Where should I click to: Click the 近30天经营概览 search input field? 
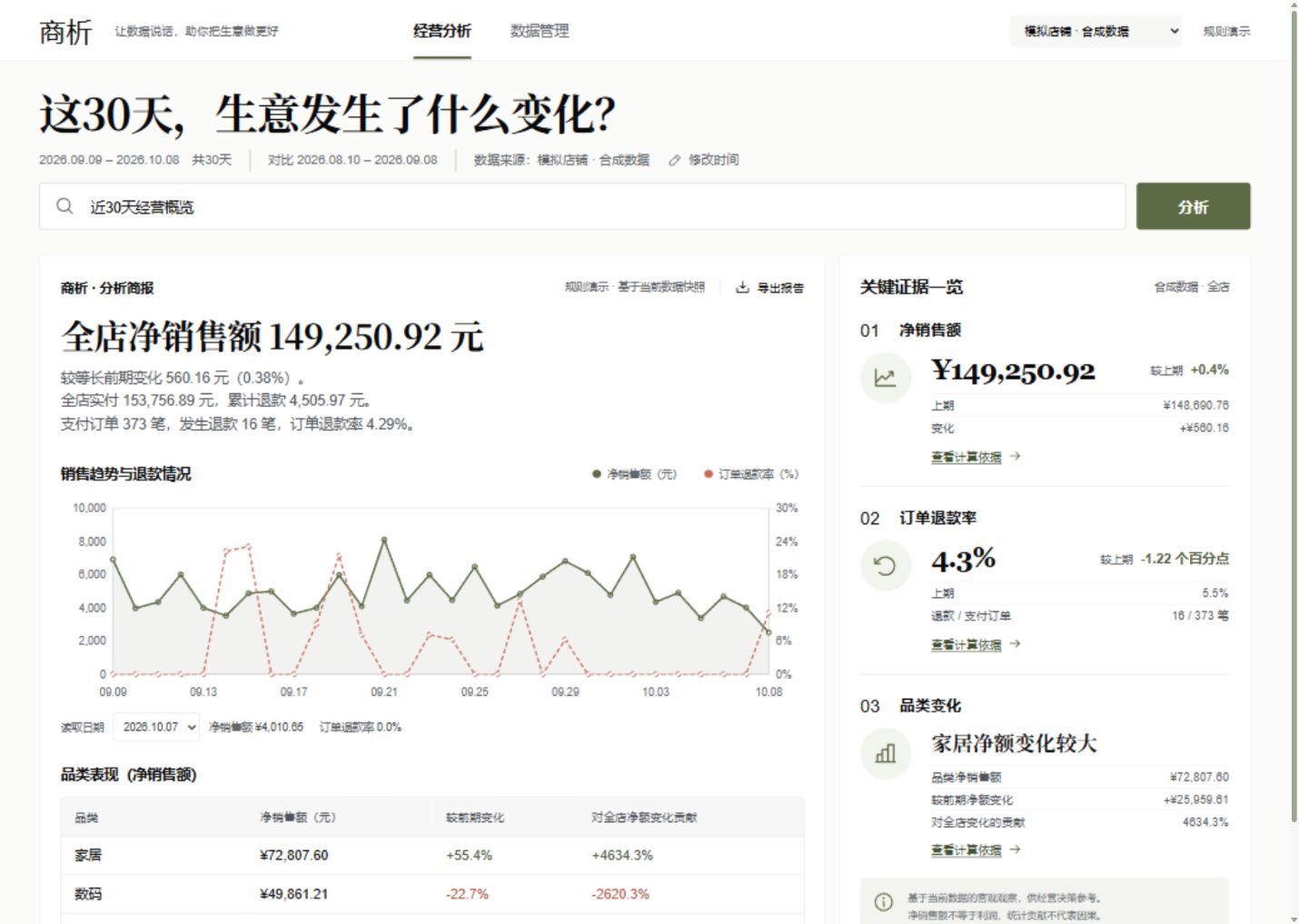pyautogui.click(x=582, y=206)
